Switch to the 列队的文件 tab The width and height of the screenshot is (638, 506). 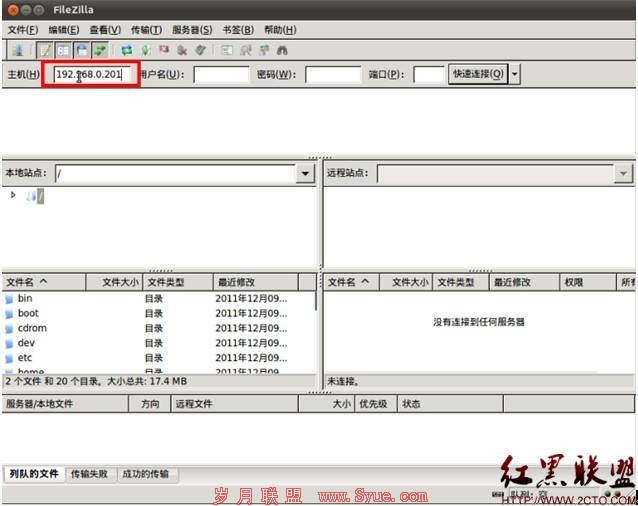point(34,474)
